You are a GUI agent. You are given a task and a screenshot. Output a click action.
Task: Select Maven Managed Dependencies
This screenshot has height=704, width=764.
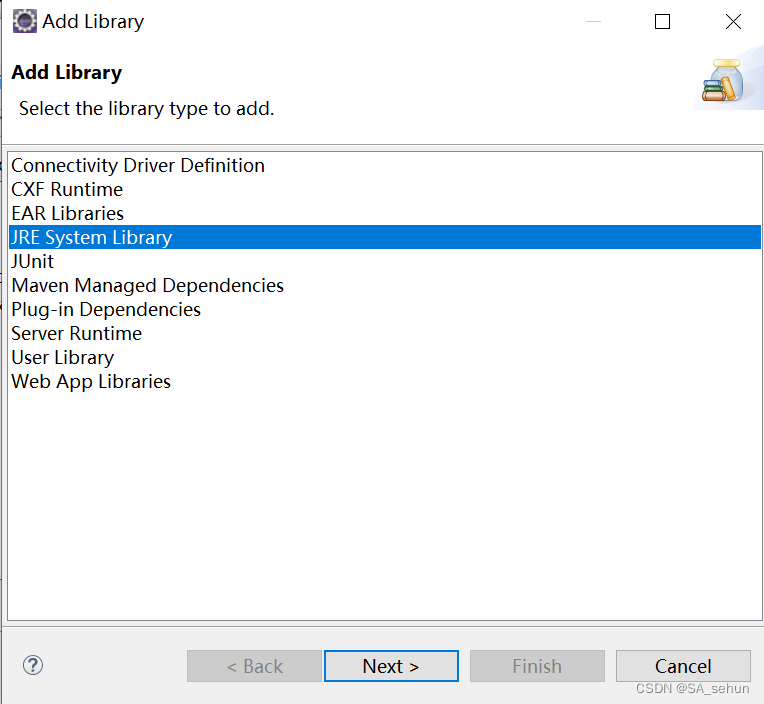(x=148, y=286)
